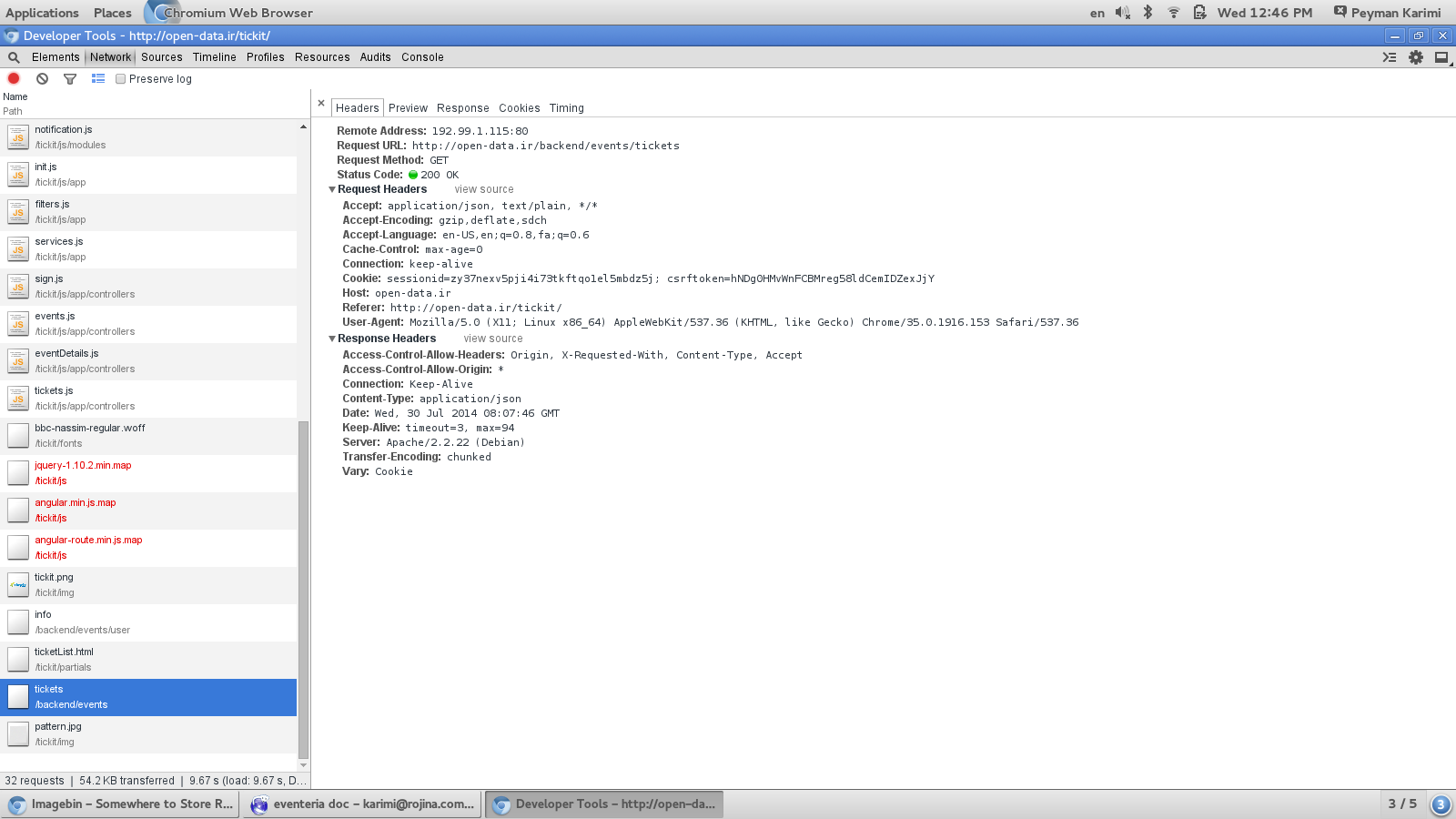Switch to the Elements panel
This screenshot has width=1456, height=819.
(56, 57)
